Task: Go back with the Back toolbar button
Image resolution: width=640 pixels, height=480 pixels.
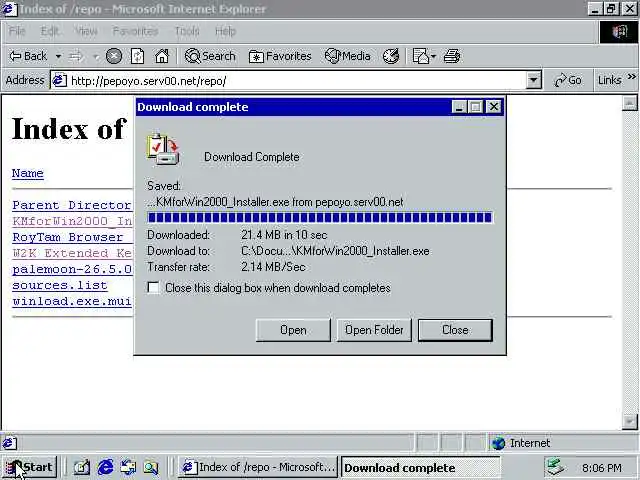Action: click(28, 56)
